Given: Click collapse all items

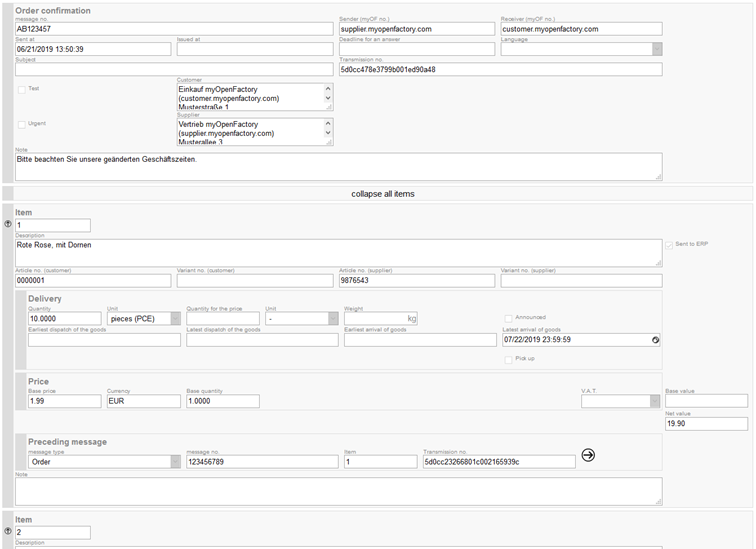Looking at the screenshot, I should click(x=383, y=194).
